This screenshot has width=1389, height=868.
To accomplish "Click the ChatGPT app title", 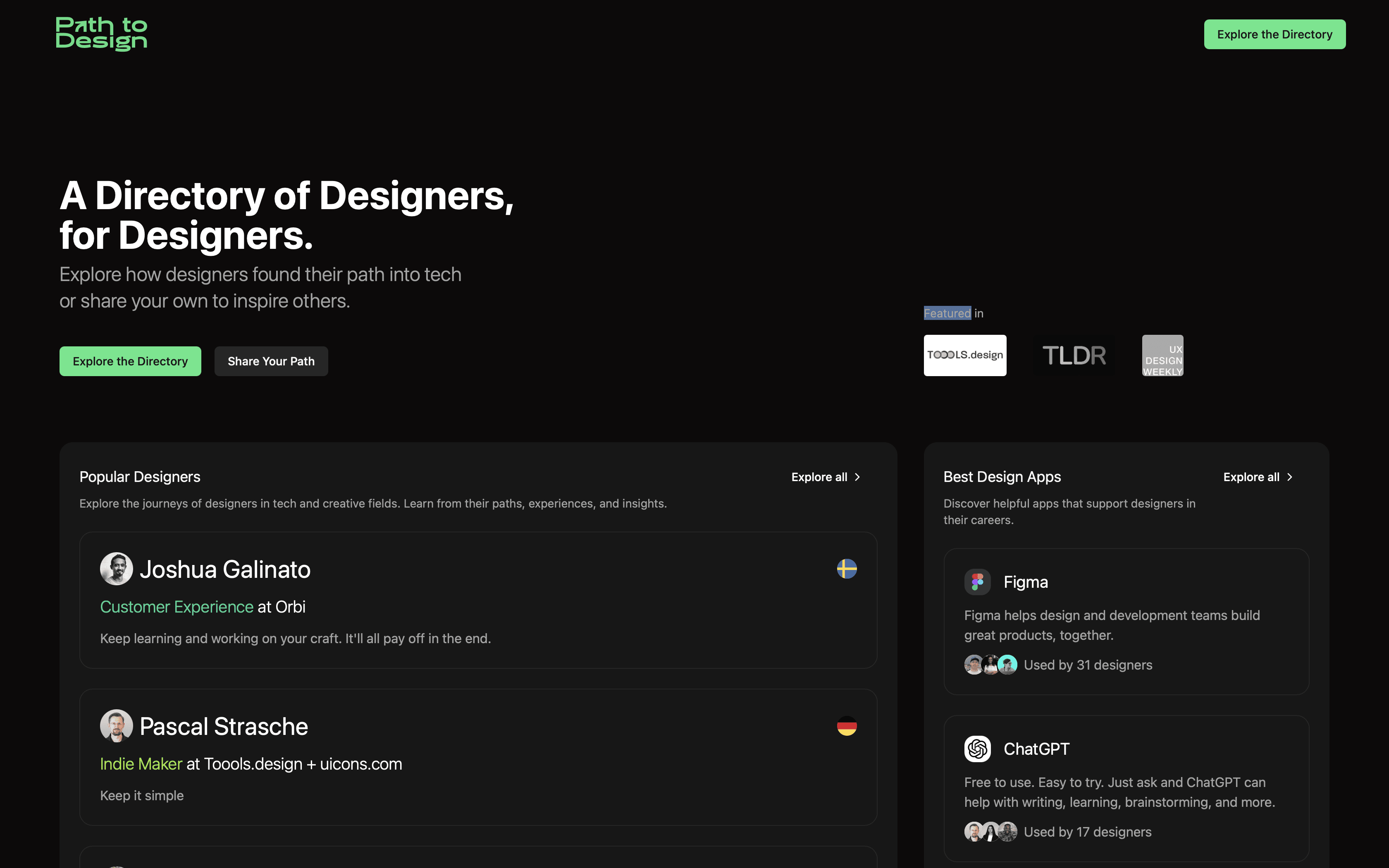I will click(1037, 749).
